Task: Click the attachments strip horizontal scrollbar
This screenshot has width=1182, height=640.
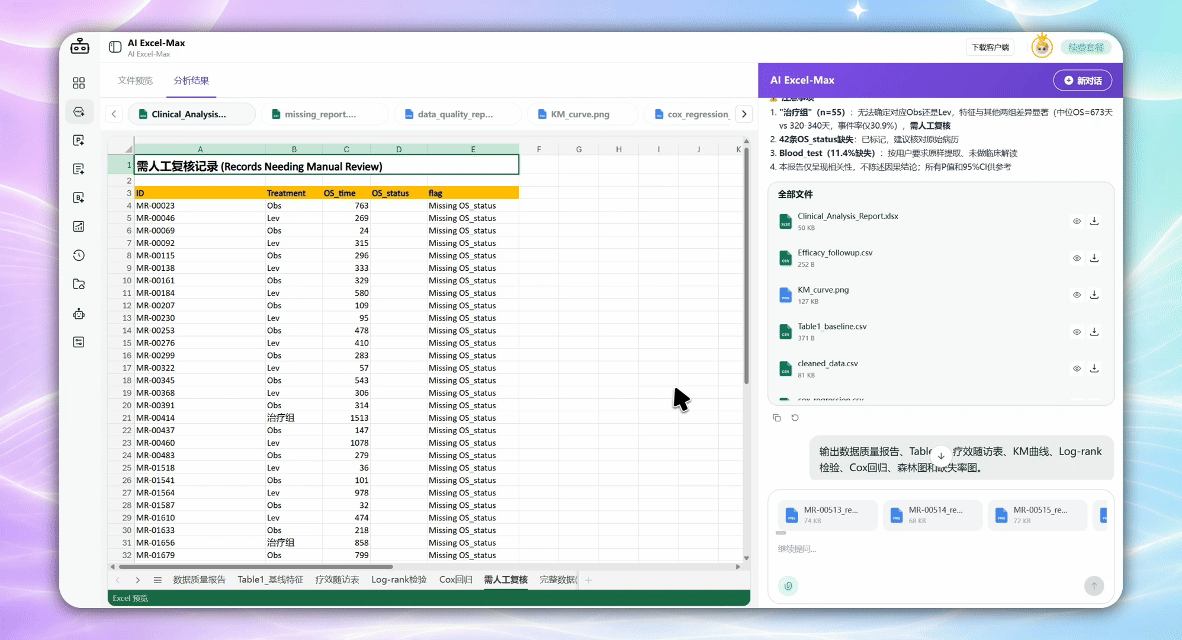Action: pyautogui.click(x=781, y=533)
